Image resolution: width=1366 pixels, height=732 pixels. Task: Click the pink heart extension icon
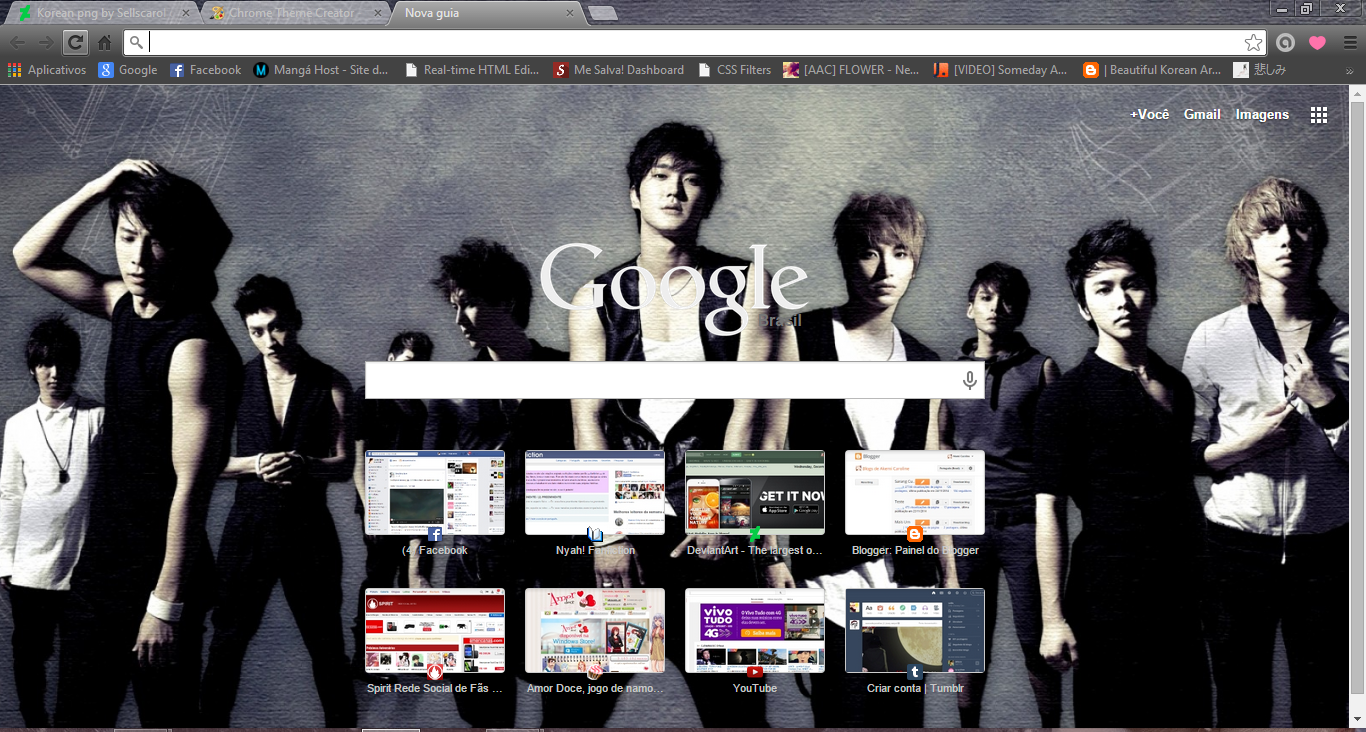pos(1315,42)
